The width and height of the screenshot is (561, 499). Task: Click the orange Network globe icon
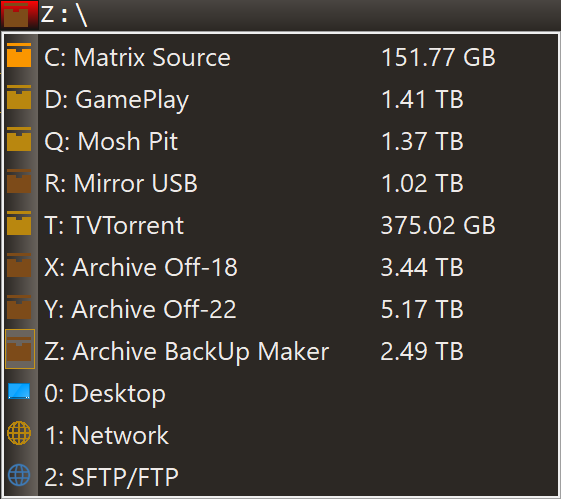[x=19, y=433]
